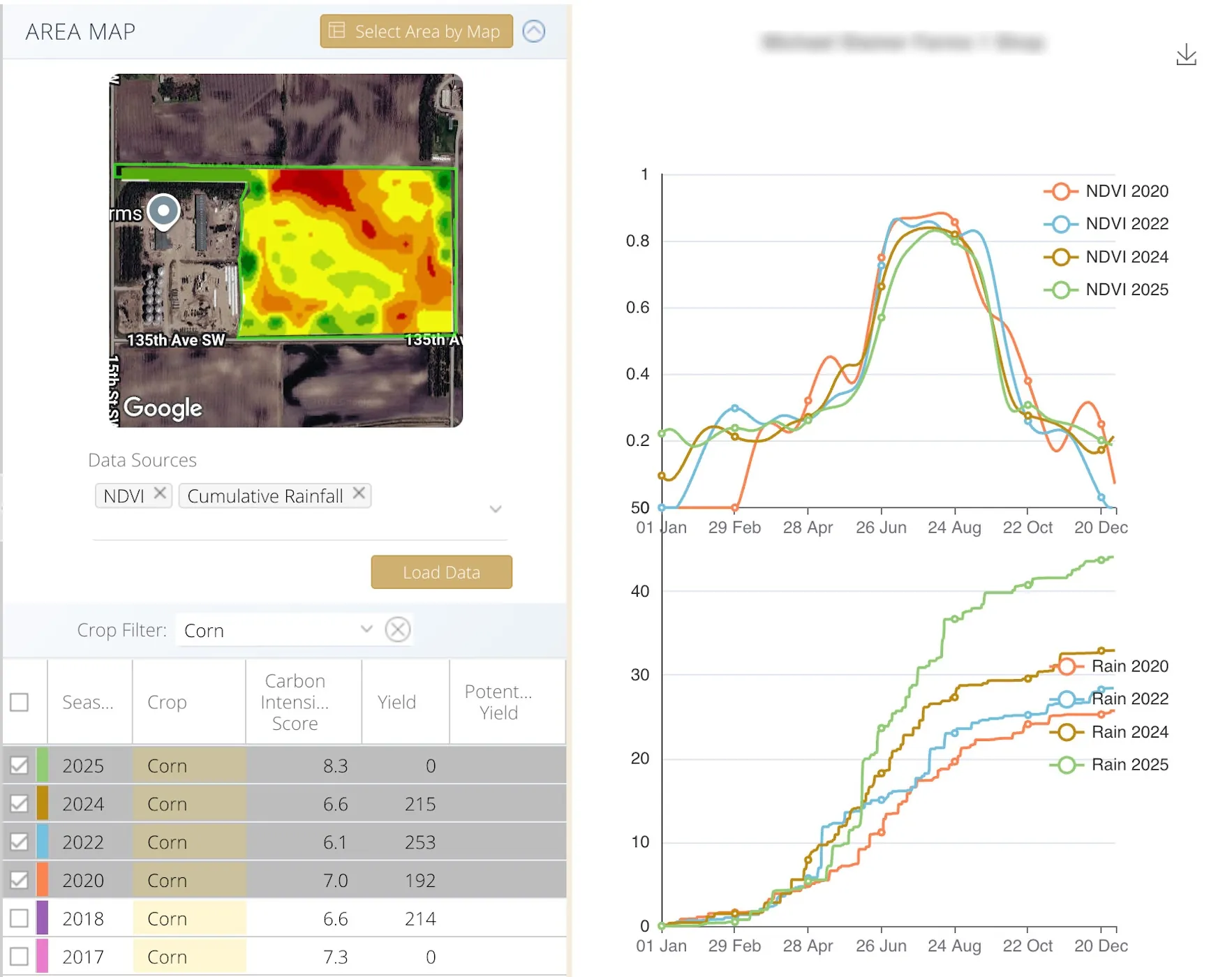Click the green 2025 season color swatch
1232x977 pixels.
(x=42, y=766)
